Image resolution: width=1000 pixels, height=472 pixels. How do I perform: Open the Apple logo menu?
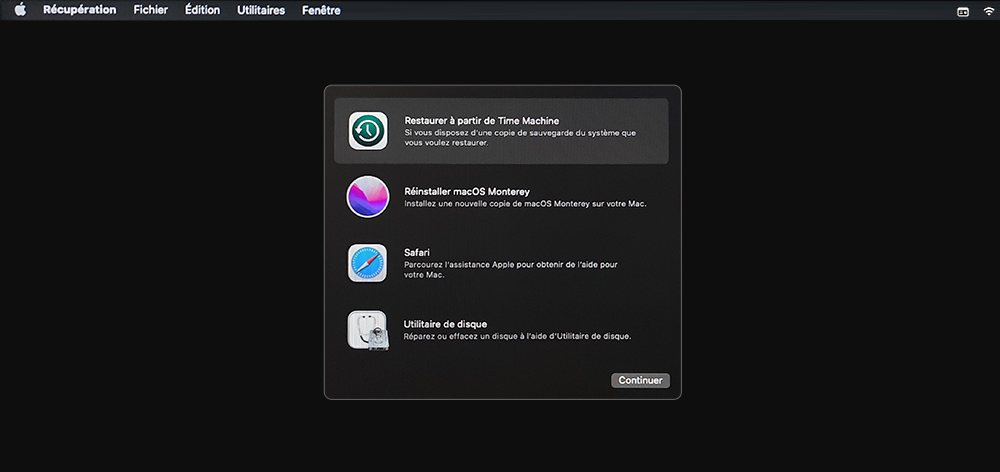pos(20,10)
